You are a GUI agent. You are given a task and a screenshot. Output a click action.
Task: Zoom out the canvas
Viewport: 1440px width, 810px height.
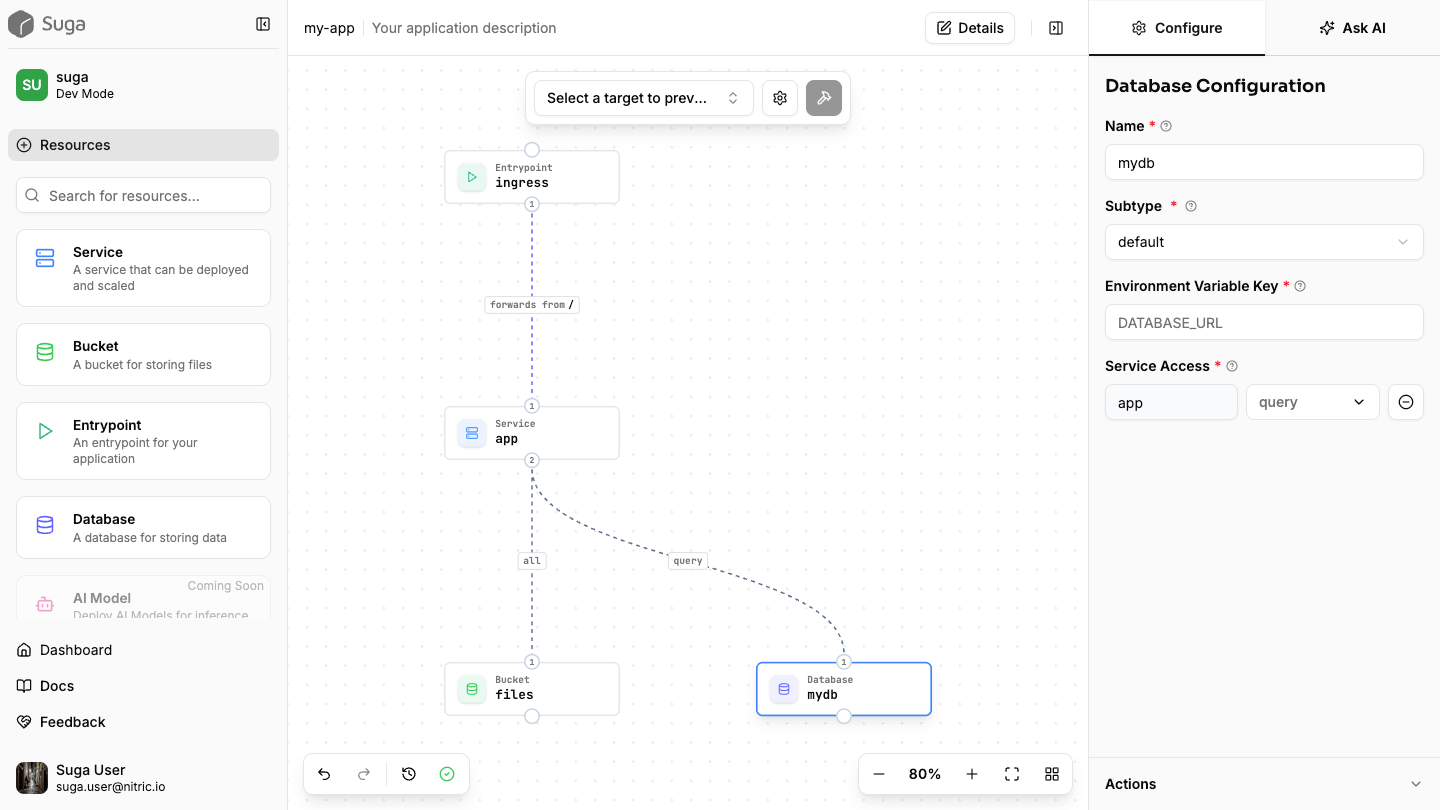coord(879,774)
